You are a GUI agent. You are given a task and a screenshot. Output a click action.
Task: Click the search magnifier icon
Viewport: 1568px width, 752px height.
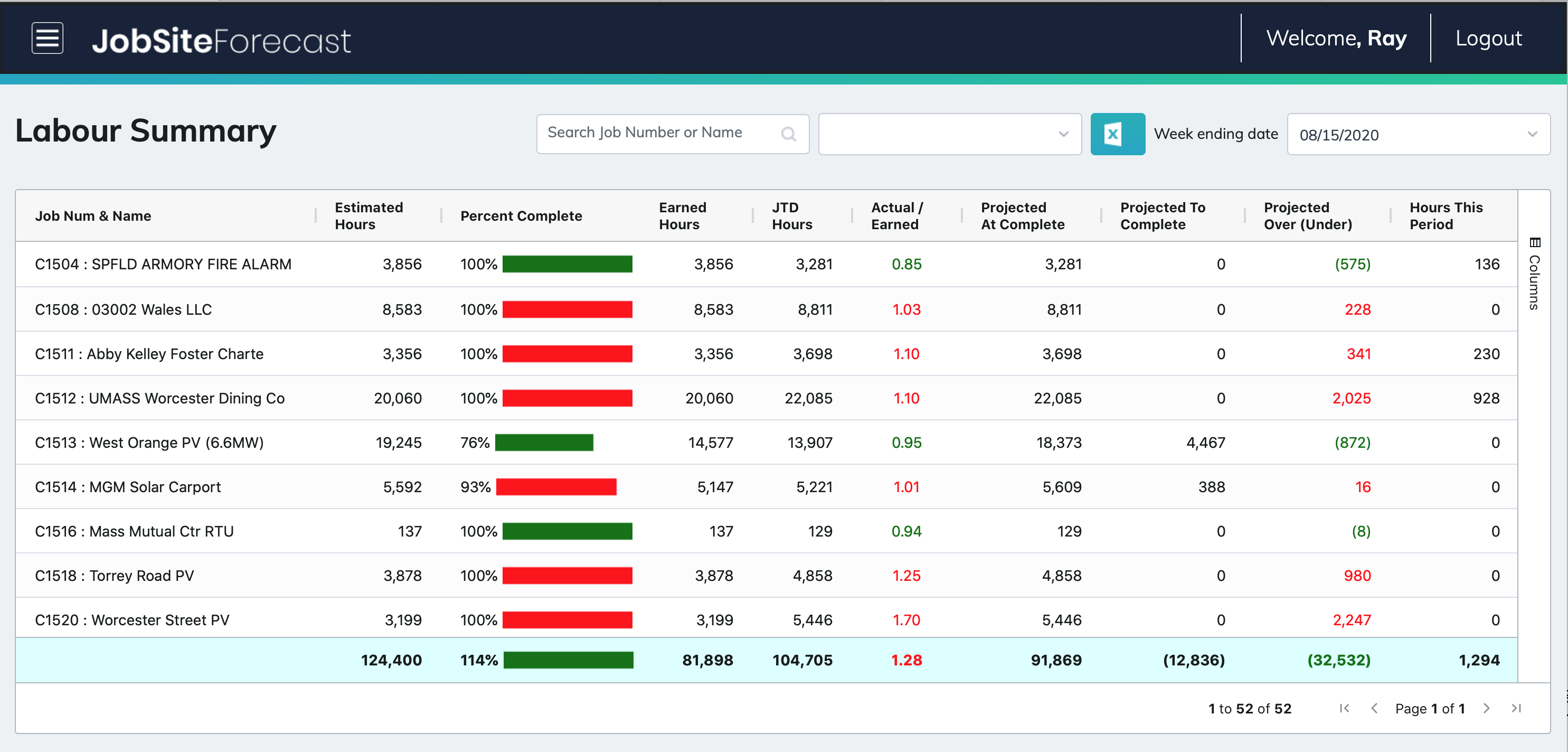[x=788, y=134]
